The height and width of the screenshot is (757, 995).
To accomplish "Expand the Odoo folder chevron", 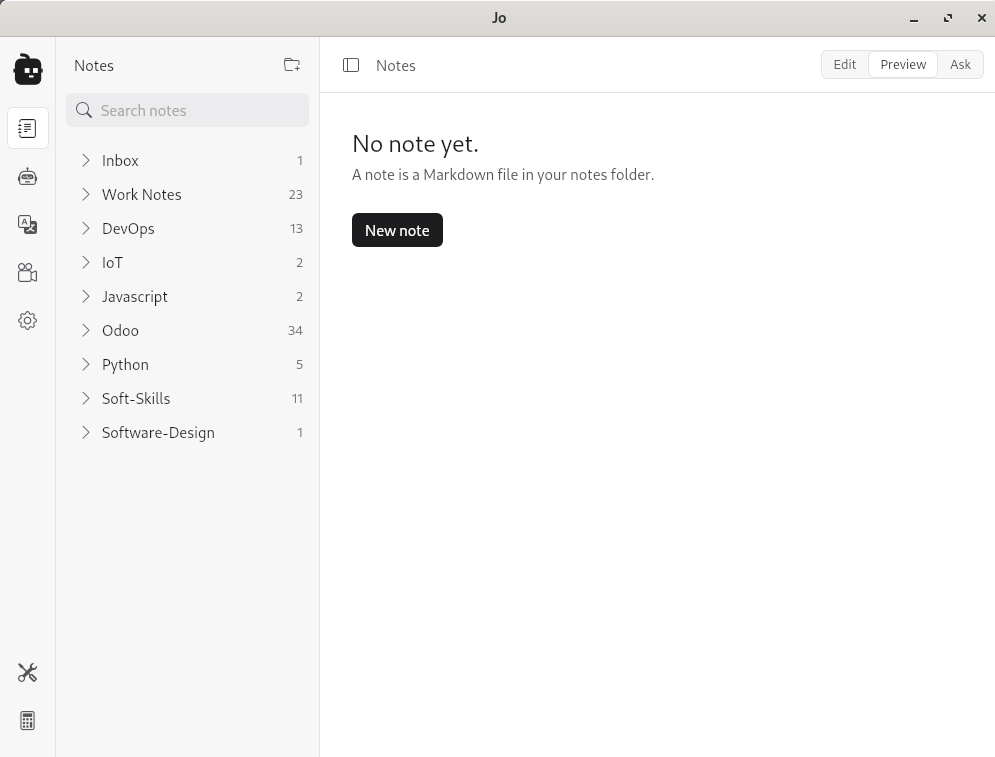I will pos(86,330).
